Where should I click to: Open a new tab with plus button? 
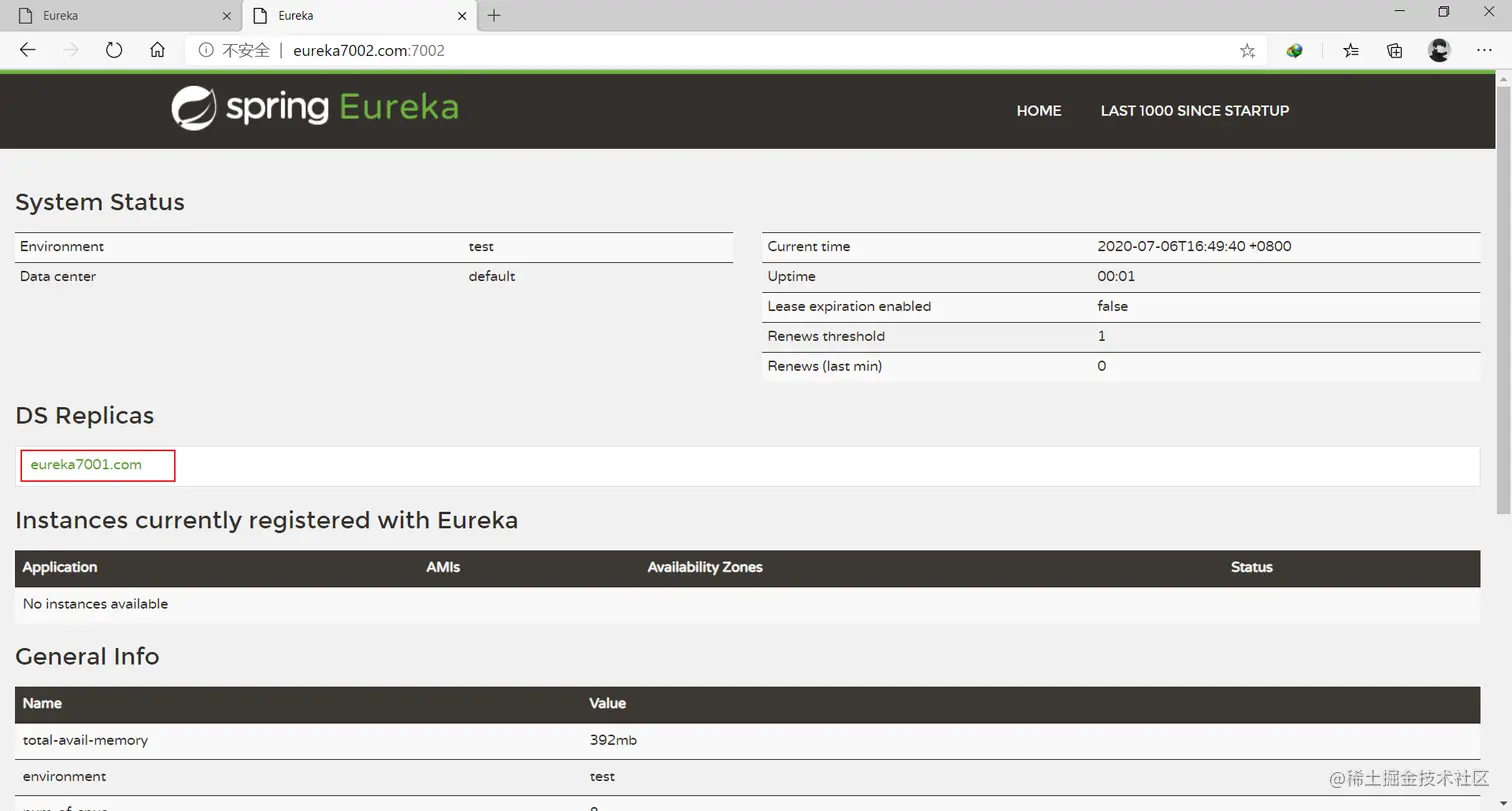click(494, 15)
